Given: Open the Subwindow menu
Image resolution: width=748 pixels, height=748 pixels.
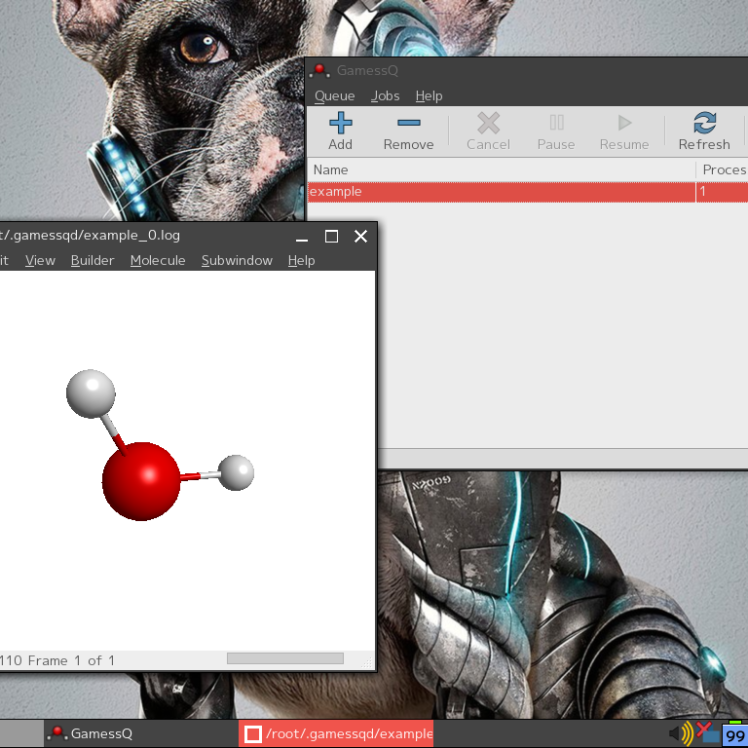Looking at the screenshot, I should [237, 260].
